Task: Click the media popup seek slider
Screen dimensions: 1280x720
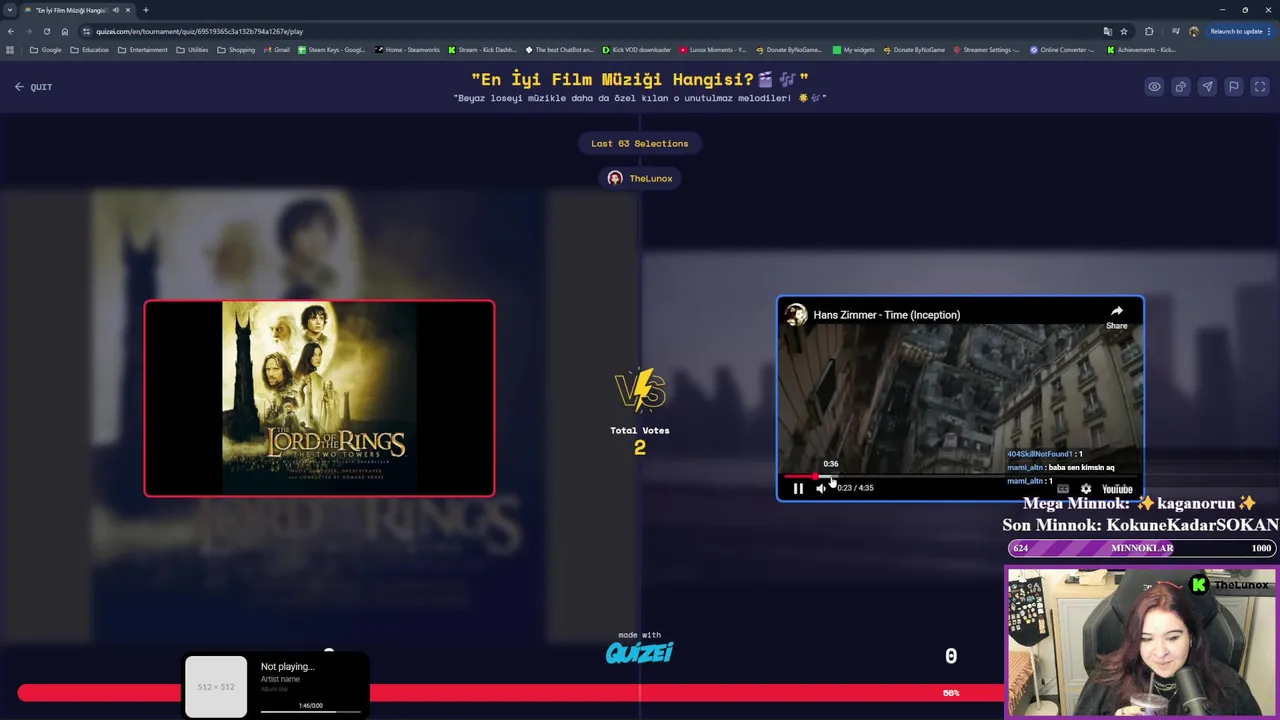Action: 311,712
